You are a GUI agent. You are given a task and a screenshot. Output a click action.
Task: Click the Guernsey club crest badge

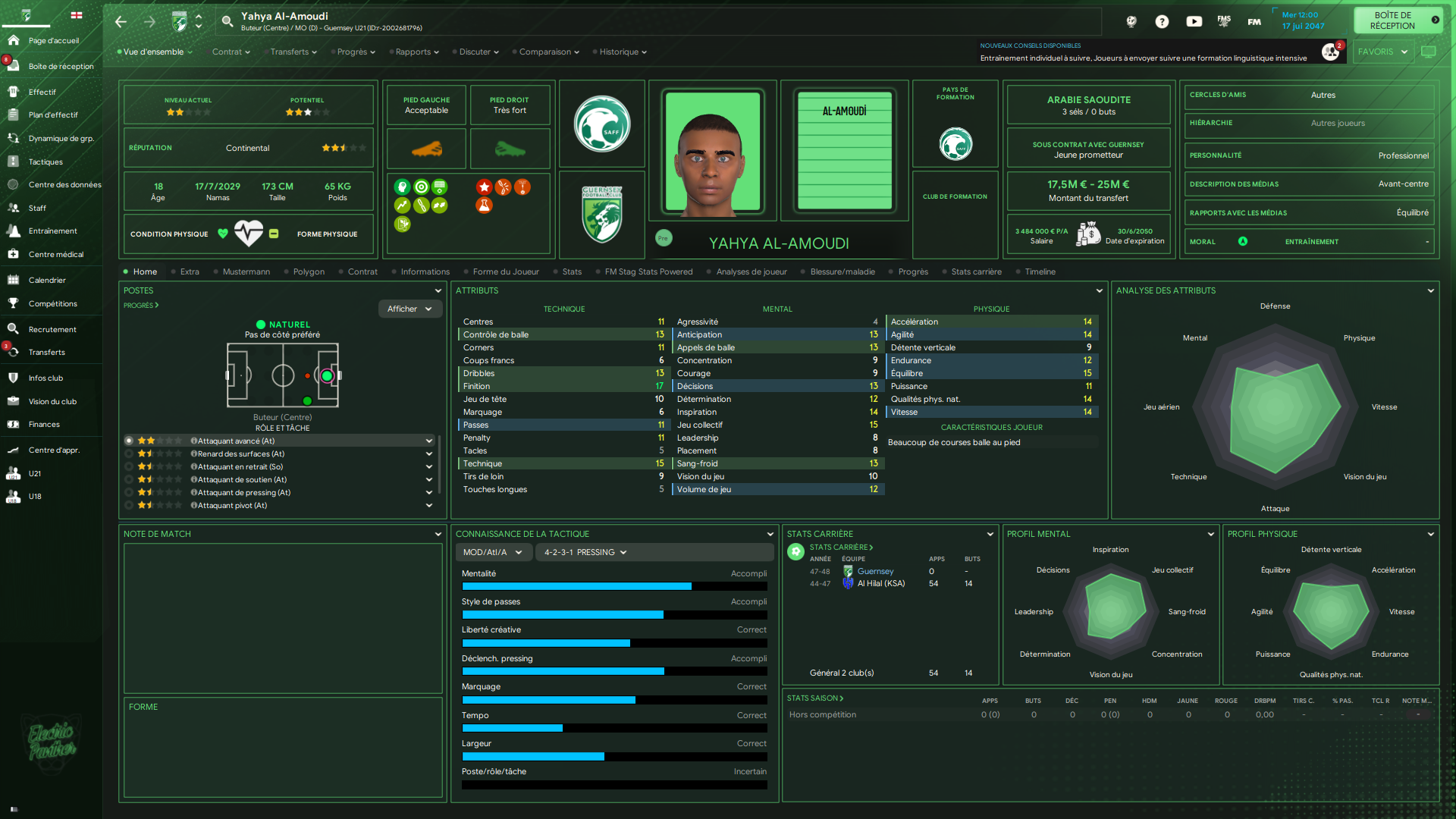[x=602, y=215]
